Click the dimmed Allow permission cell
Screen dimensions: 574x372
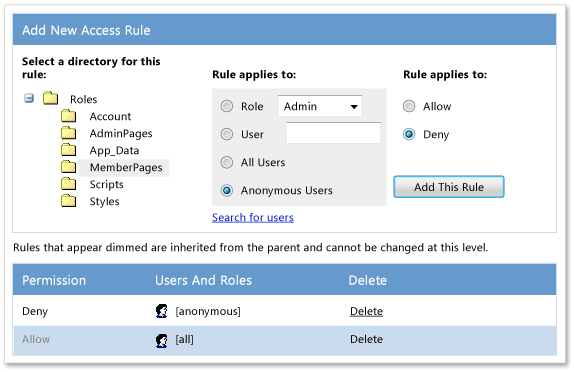click(x=36, y=339)
